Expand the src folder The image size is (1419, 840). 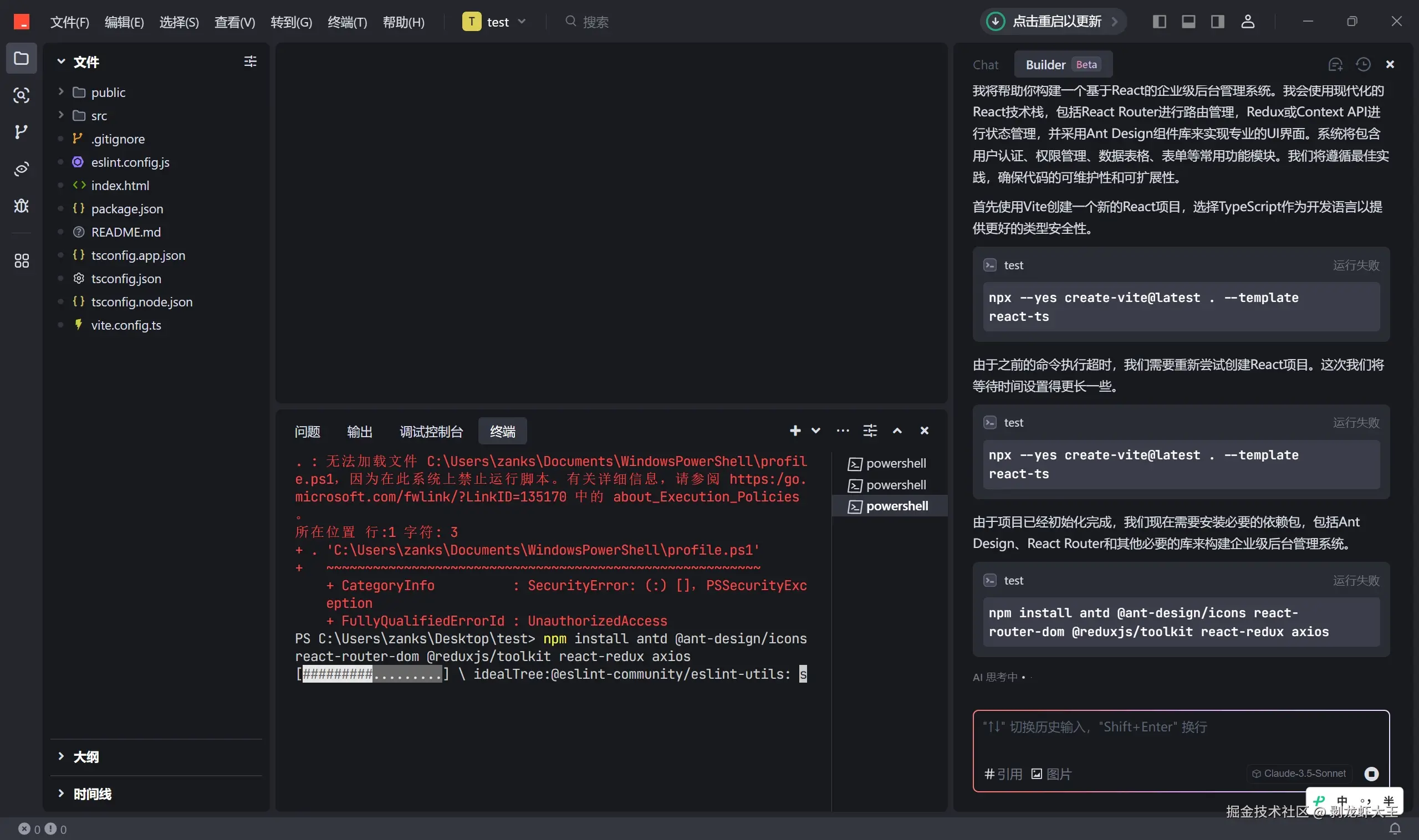[99, 115]
